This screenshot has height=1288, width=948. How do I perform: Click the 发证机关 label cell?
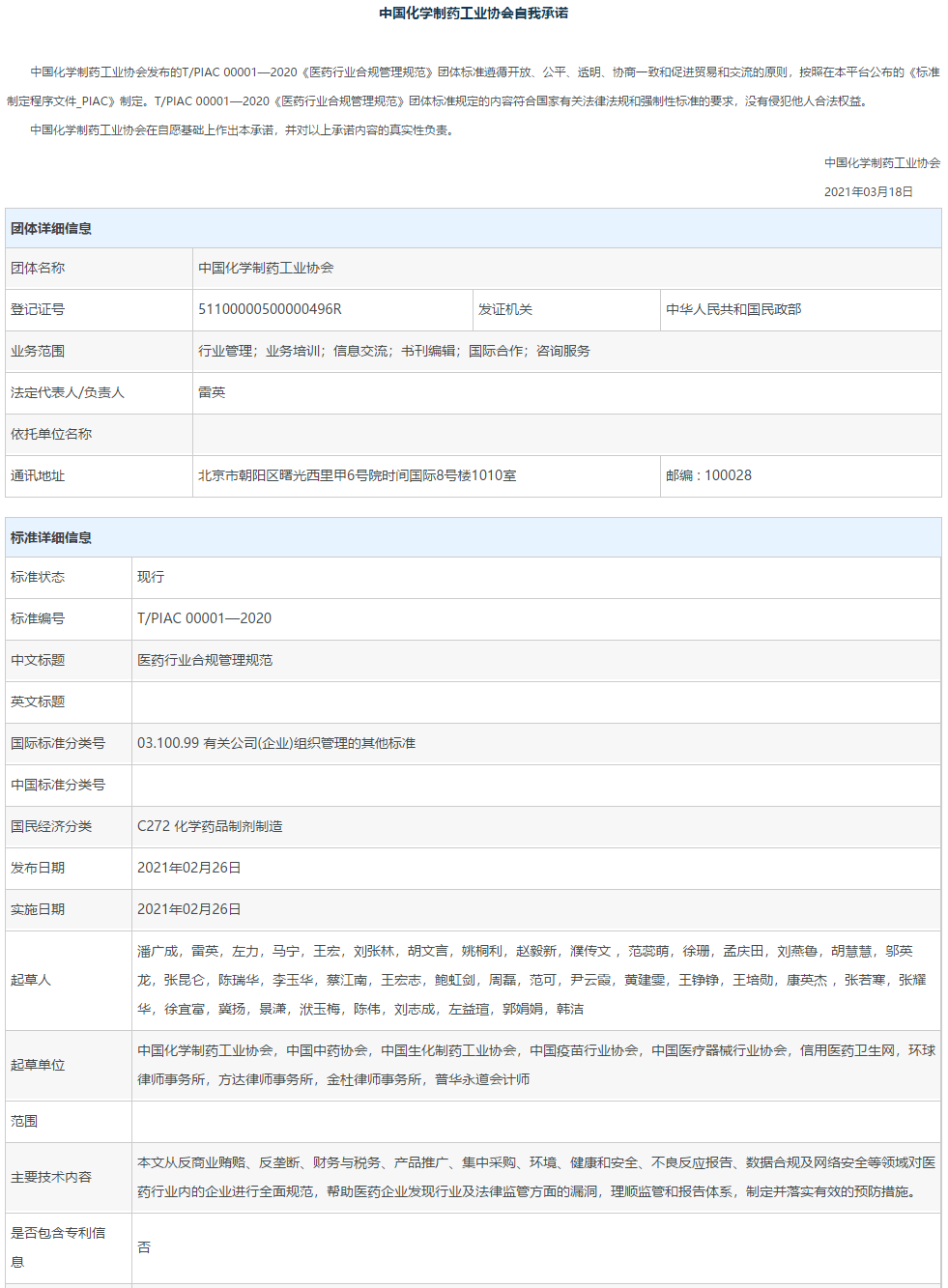505,309
